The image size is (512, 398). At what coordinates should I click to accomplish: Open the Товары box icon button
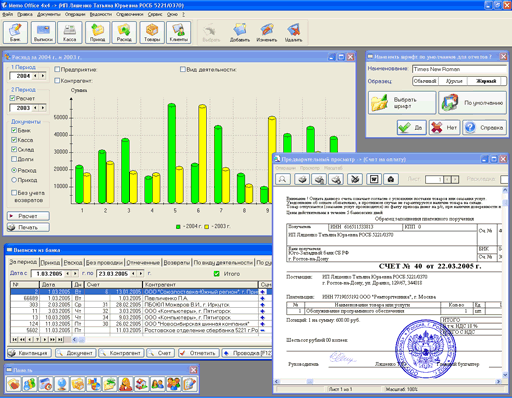152,32
